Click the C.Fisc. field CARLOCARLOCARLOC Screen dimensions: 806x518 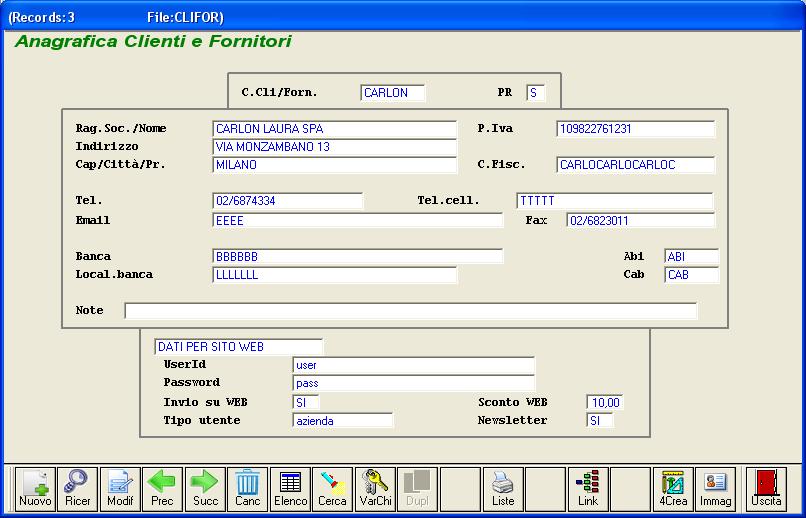[635, 165]
